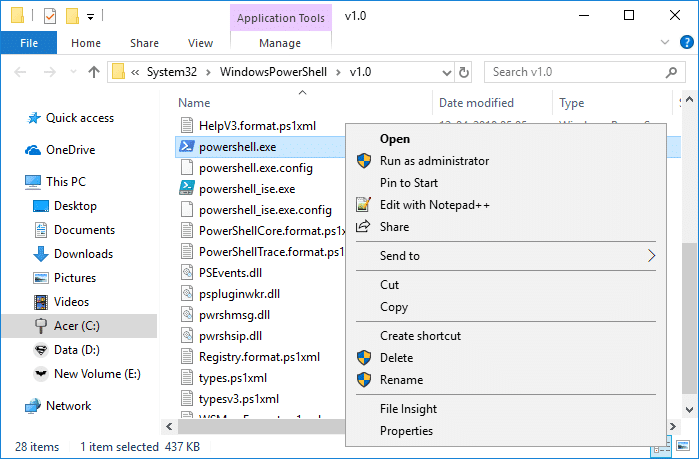Click the powershell.exe file icon

coord(187,147)
